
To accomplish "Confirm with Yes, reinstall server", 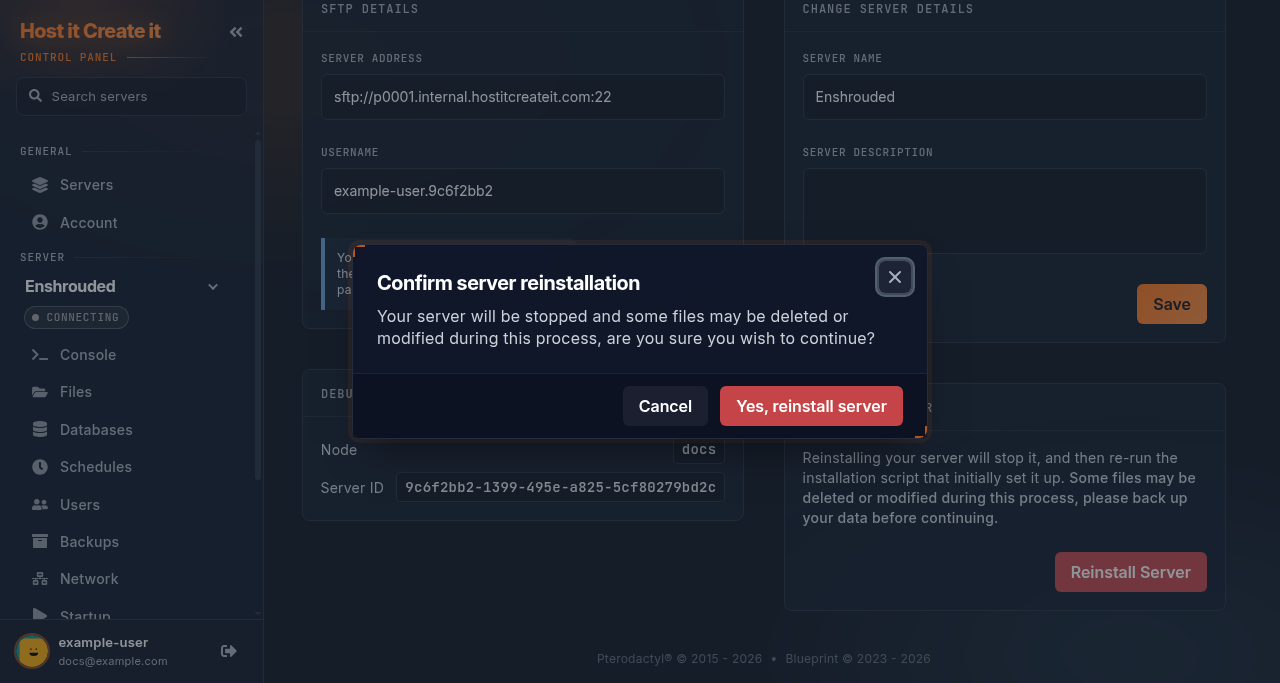I will (x=811, y=406).
